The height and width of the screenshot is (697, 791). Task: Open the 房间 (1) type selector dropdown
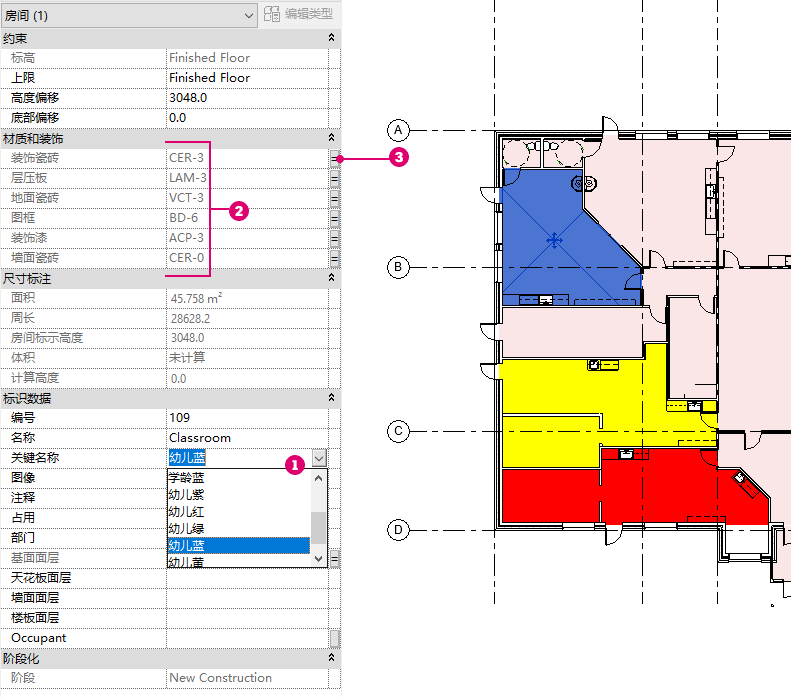click(x=129, y=16)
